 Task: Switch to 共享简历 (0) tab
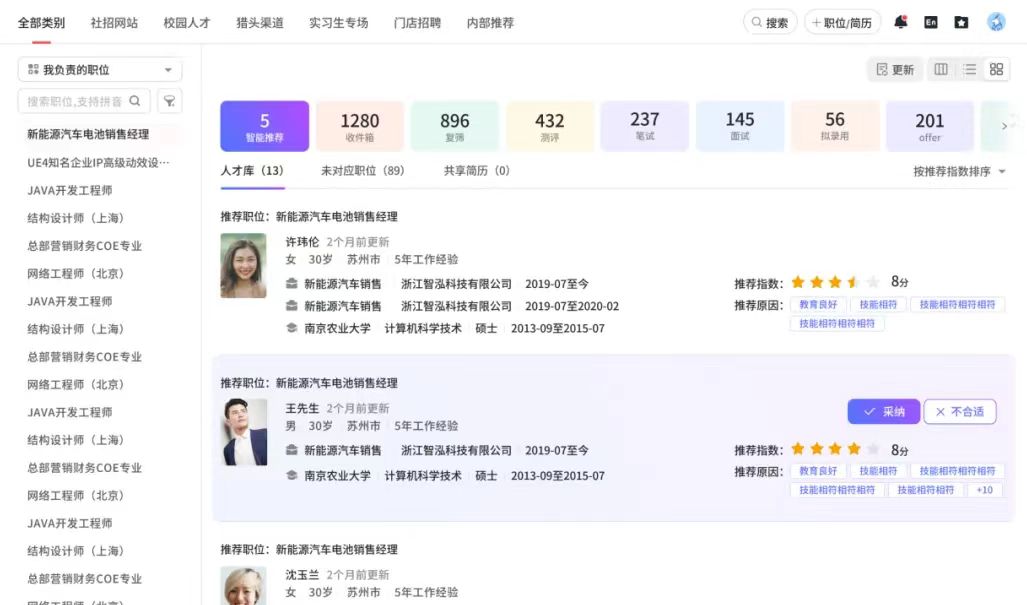[x=477, y=171]
